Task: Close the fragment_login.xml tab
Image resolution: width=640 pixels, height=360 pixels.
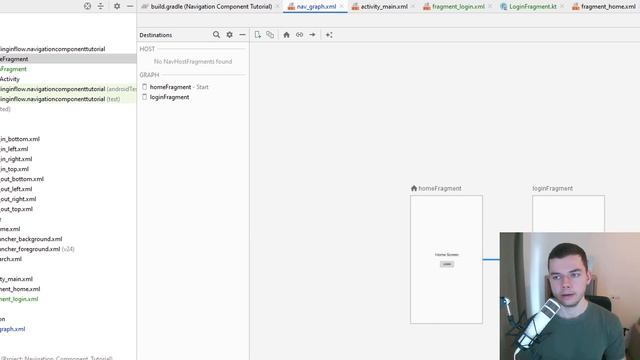Action: [x=490, y=7]
